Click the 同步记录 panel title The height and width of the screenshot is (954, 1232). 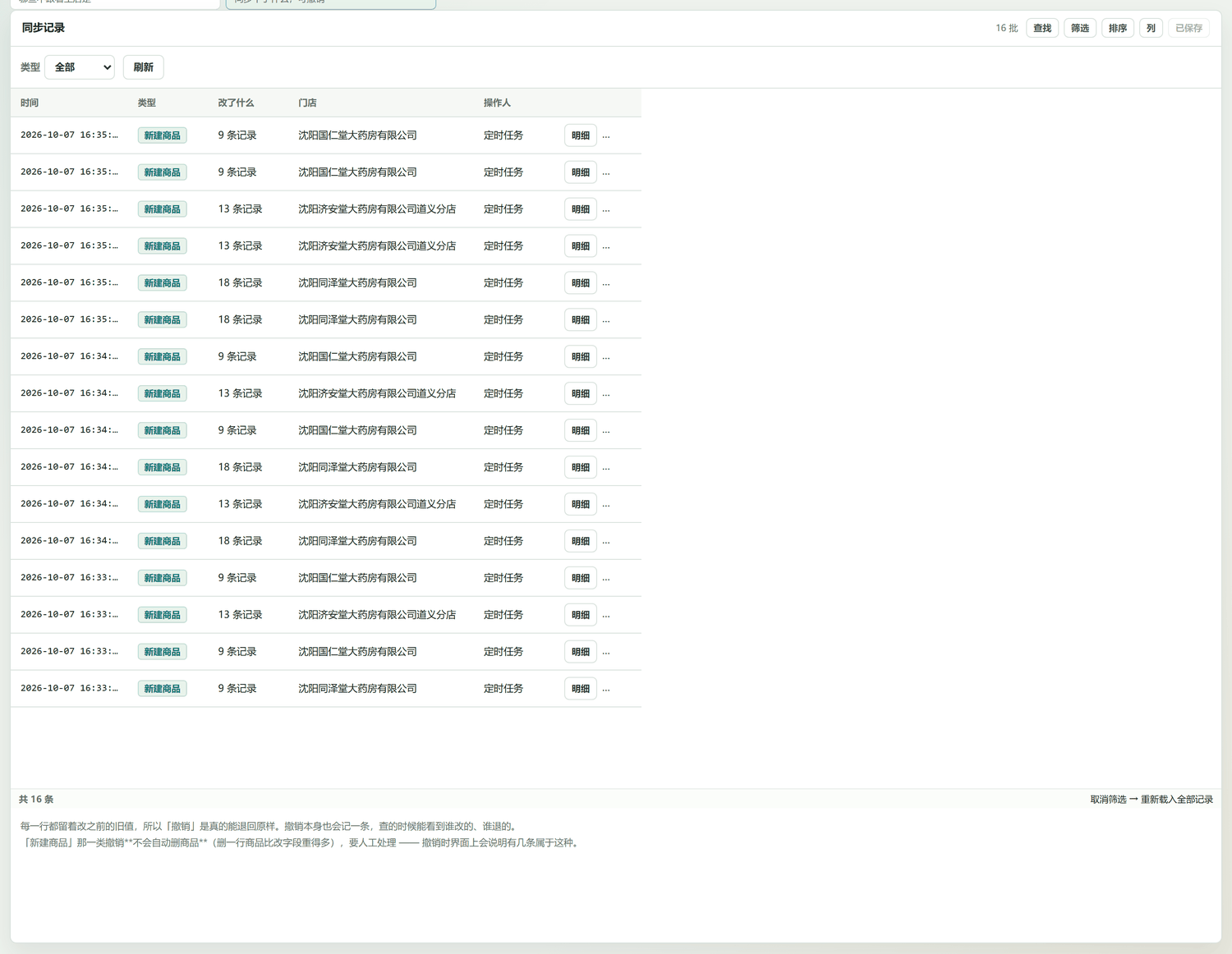pyautogui.click(x=44, y=28)
